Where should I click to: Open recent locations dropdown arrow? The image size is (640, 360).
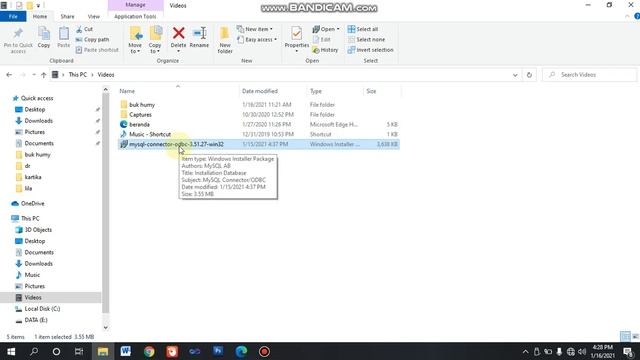click(33, 75)
